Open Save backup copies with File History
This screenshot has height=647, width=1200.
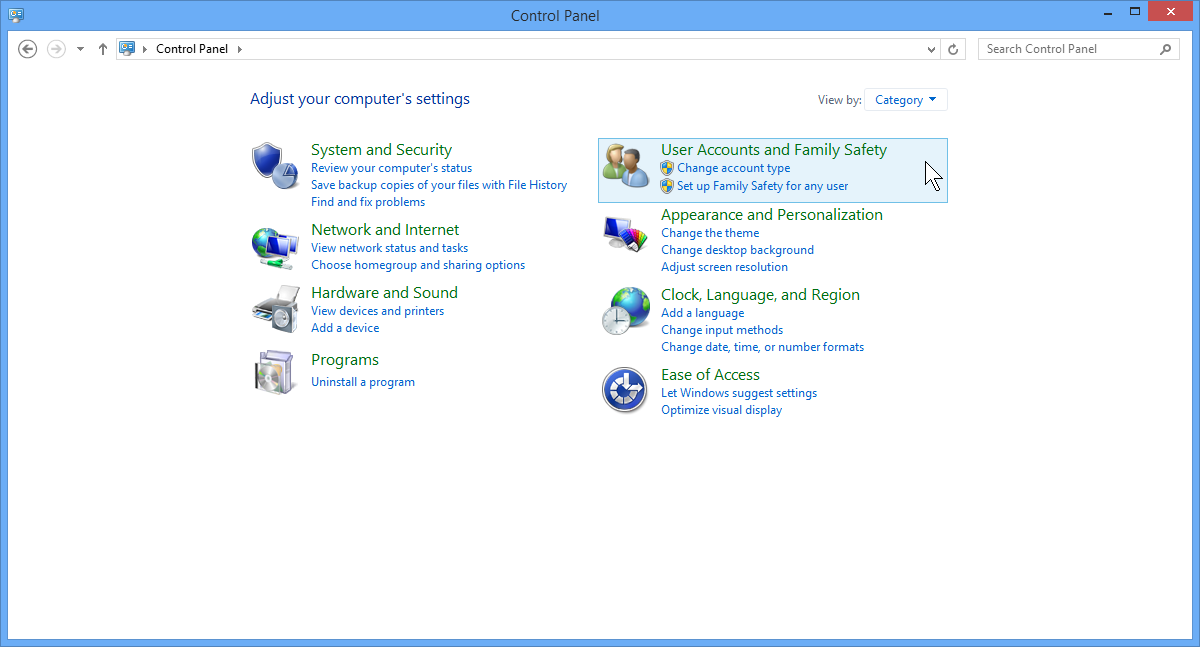[439, 185]
